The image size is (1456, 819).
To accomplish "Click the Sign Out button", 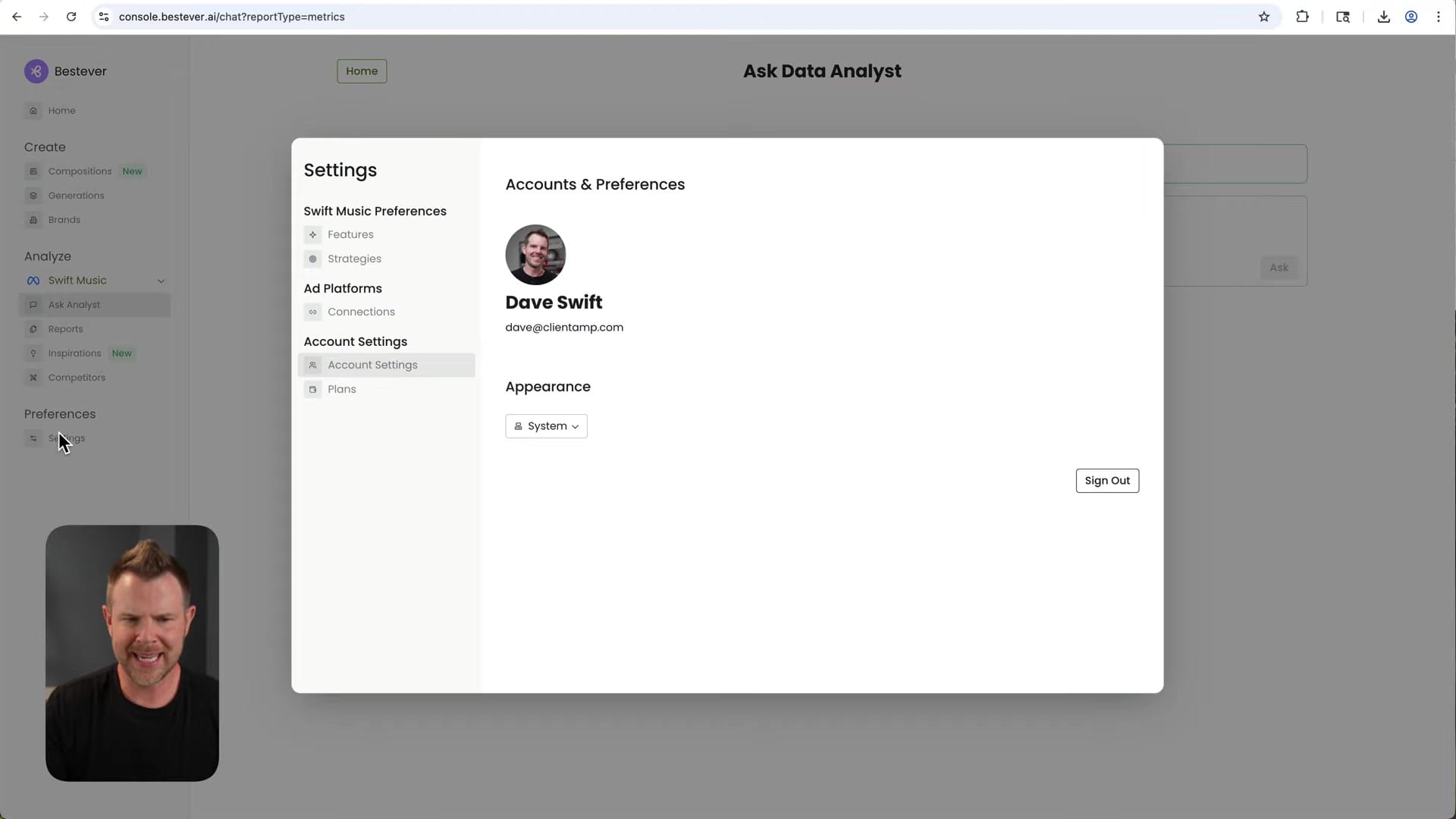I will click(x=1107, y=481).
